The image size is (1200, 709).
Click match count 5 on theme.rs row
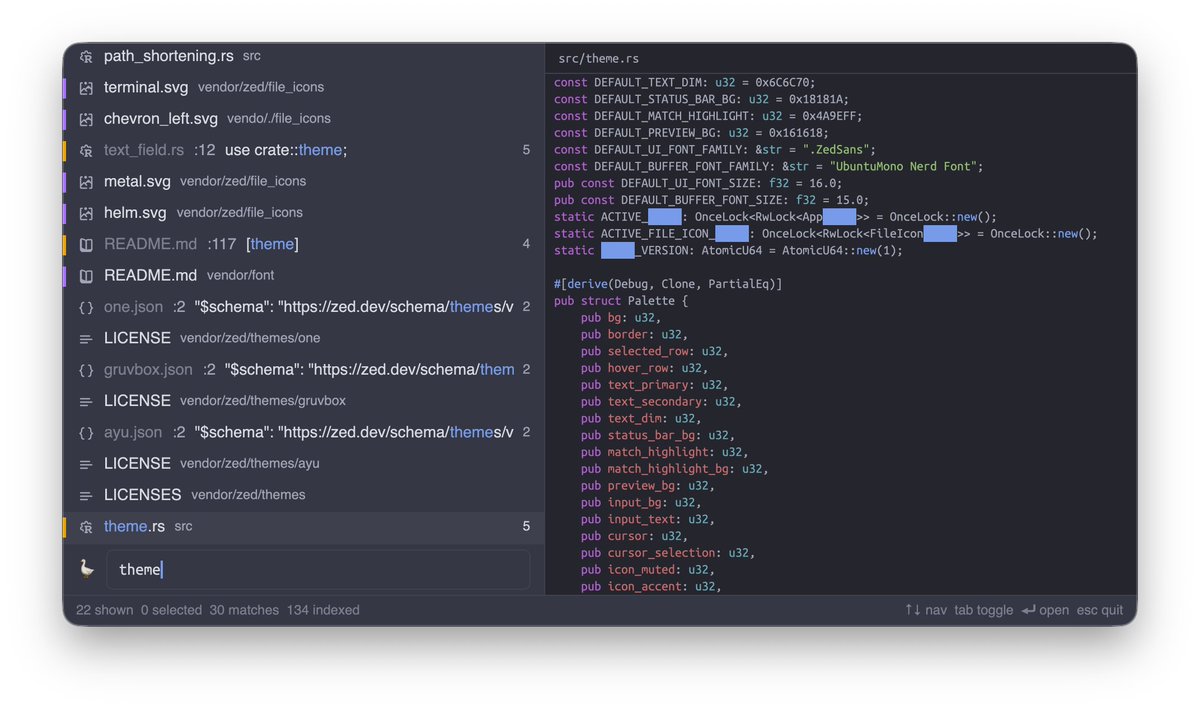tap(526, 526)
